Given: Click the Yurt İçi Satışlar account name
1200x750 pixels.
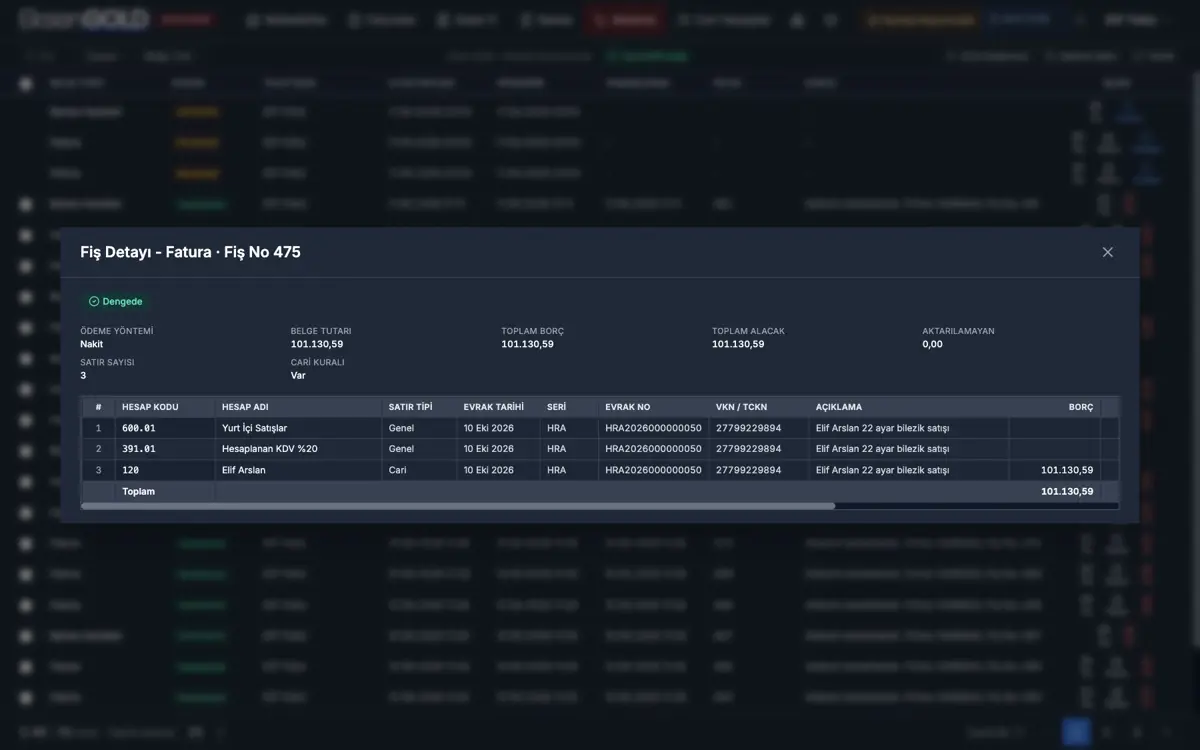Looking at the screenshot, I should (255, 428).
